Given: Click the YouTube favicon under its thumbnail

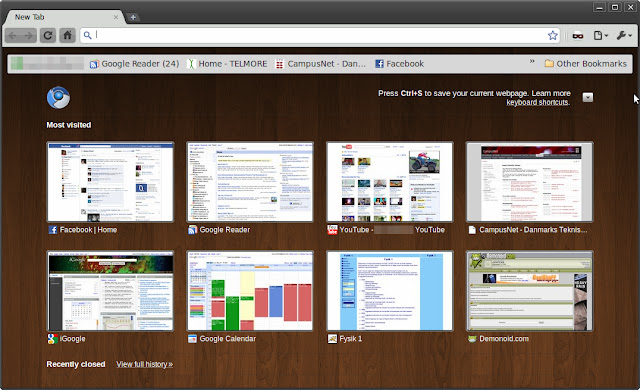Looking at the screenshot, I should (332, 230).
